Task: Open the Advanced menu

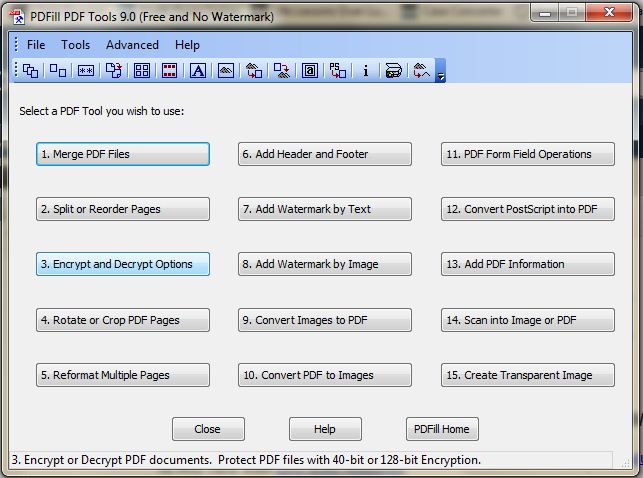Action: (132, 45)
